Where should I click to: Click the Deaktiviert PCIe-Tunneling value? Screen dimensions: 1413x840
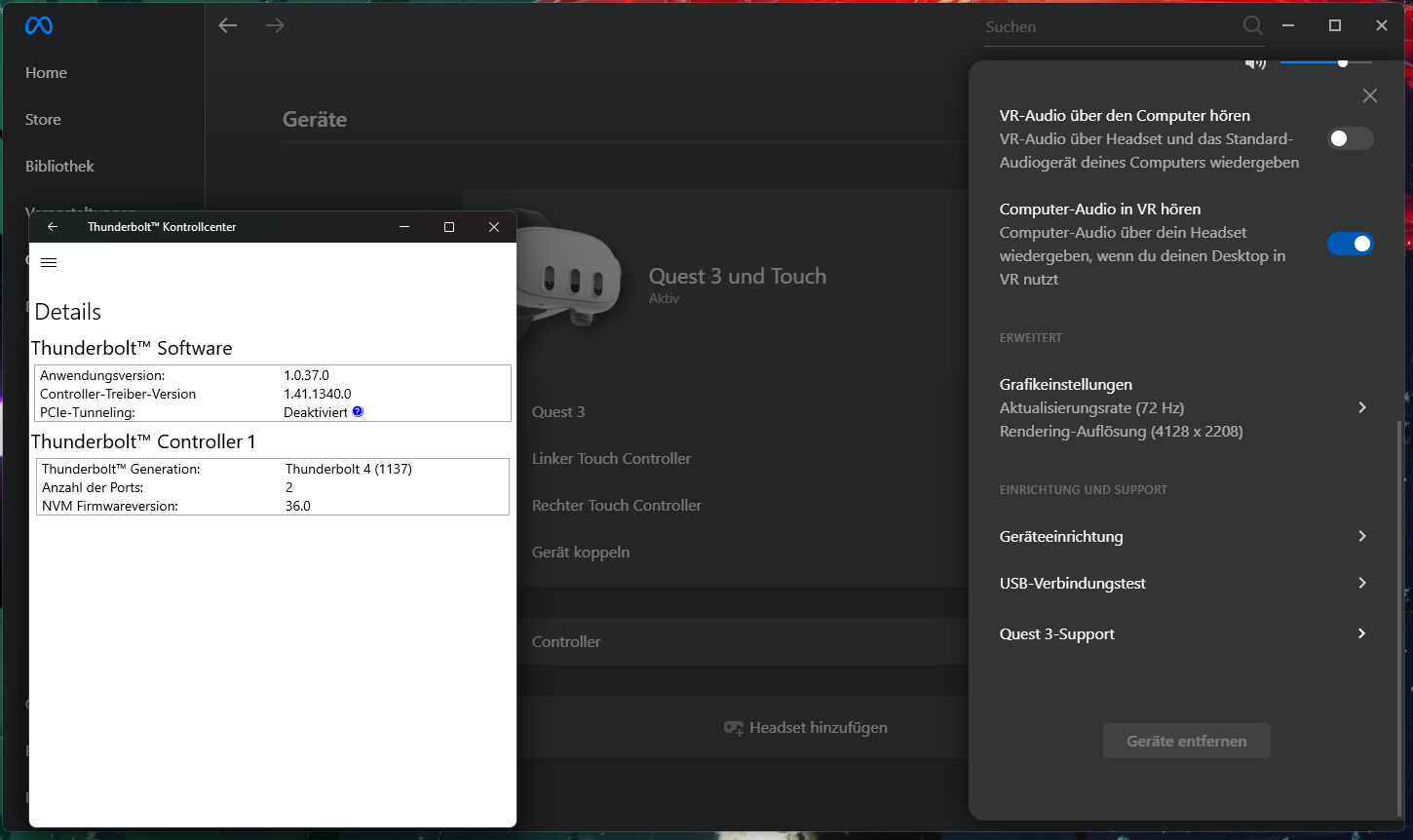coord(316,412)
